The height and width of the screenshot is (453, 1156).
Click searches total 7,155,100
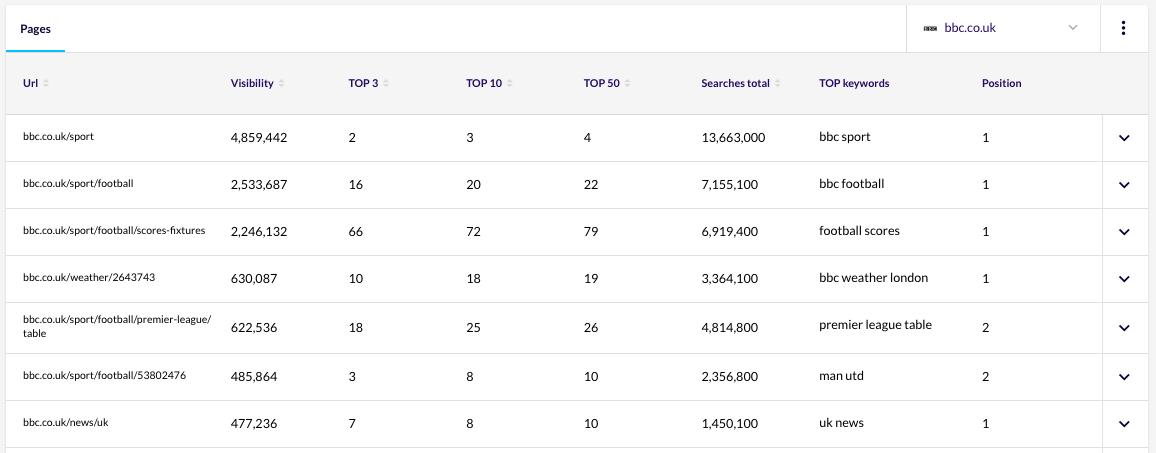tap(730, 184)
